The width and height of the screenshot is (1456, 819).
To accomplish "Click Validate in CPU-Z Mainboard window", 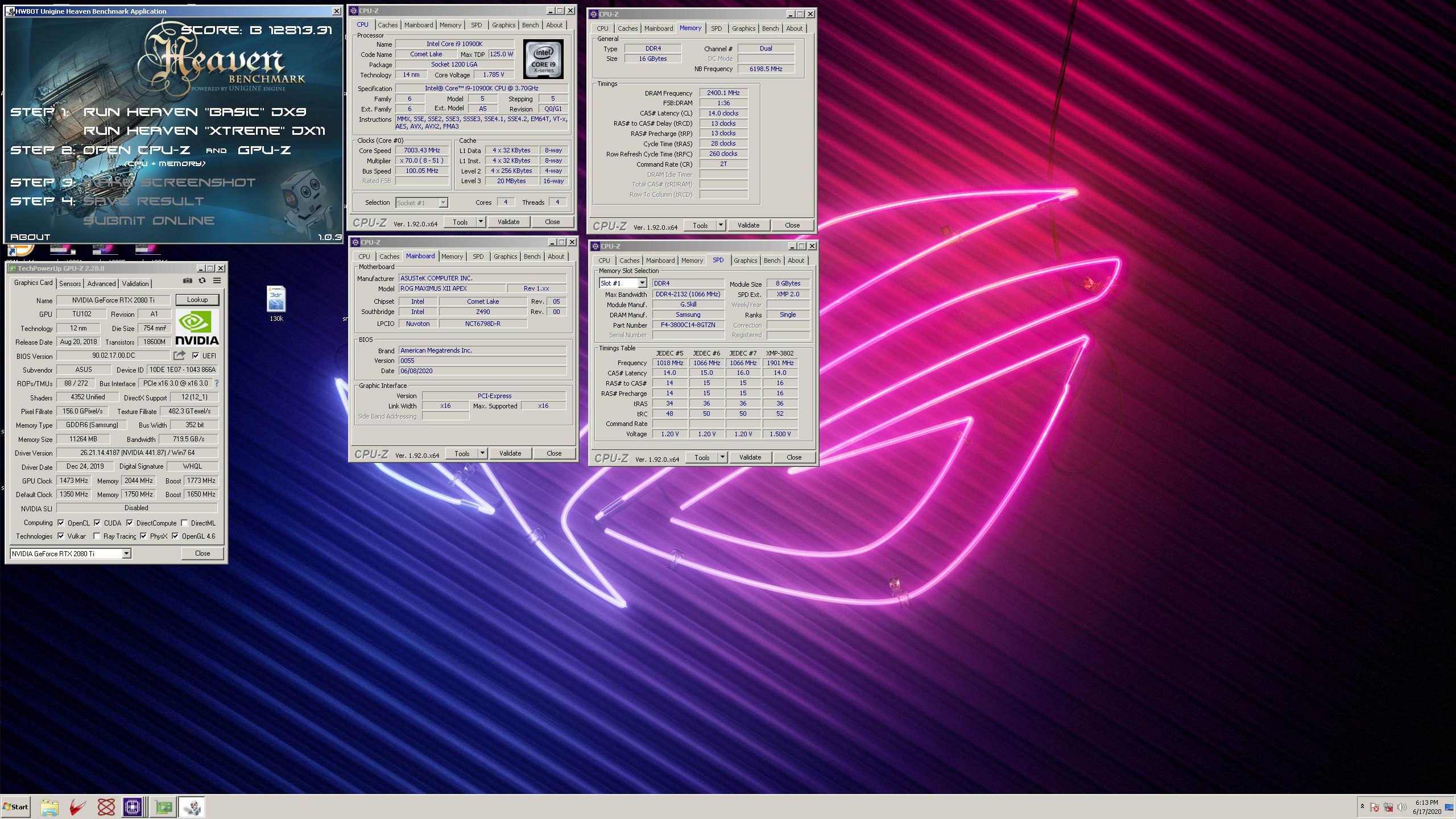I will 510,453.
